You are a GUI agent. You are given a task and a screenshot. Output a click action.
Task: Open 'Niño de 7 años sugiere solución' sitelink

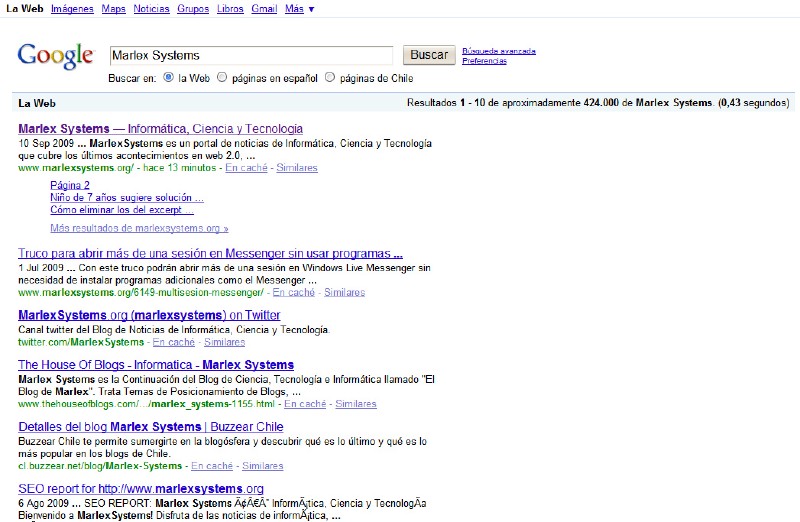(x=127, y=197)
